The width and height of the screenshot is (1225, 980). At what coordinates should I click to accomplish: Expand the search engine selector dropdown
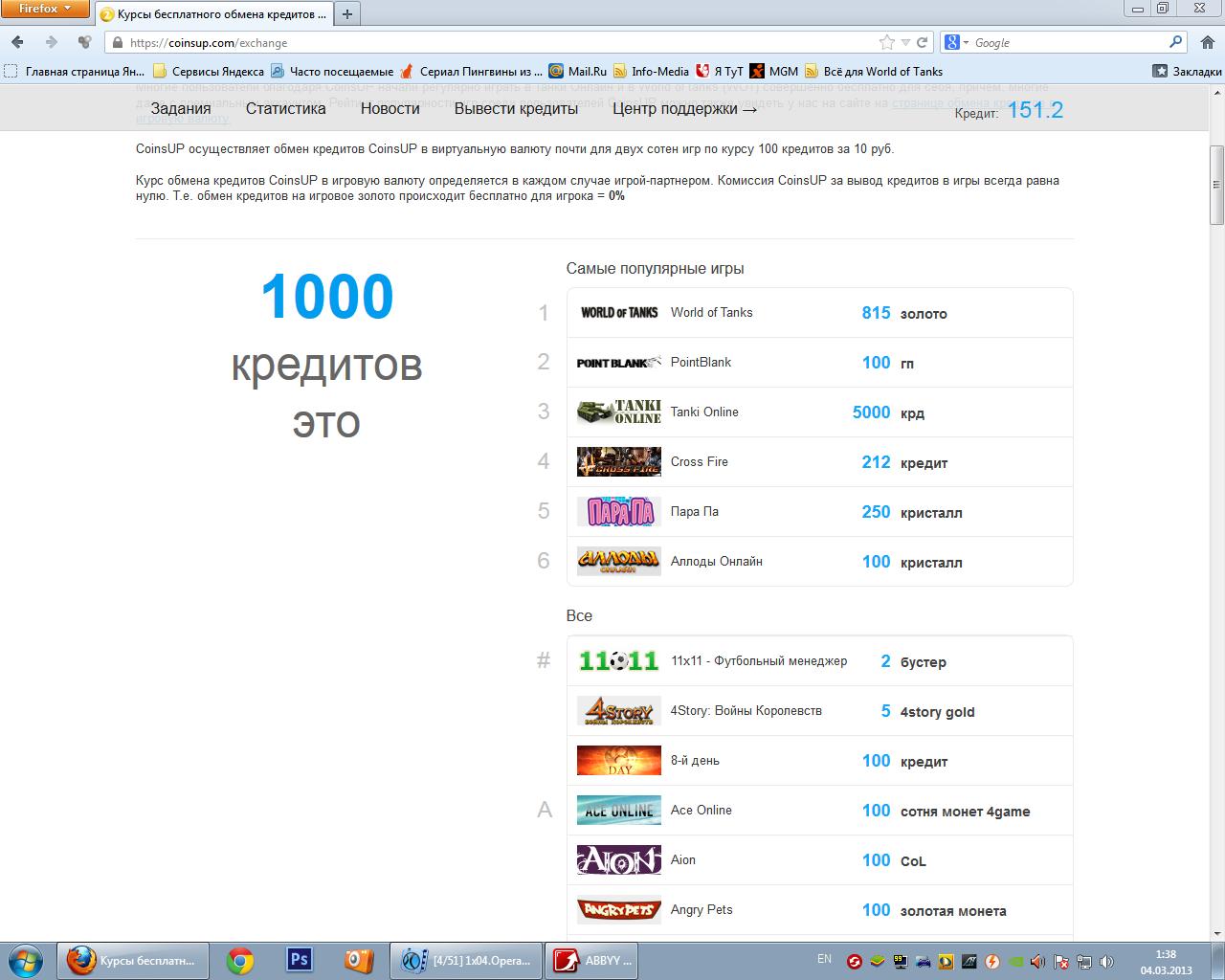coord(957,42)
